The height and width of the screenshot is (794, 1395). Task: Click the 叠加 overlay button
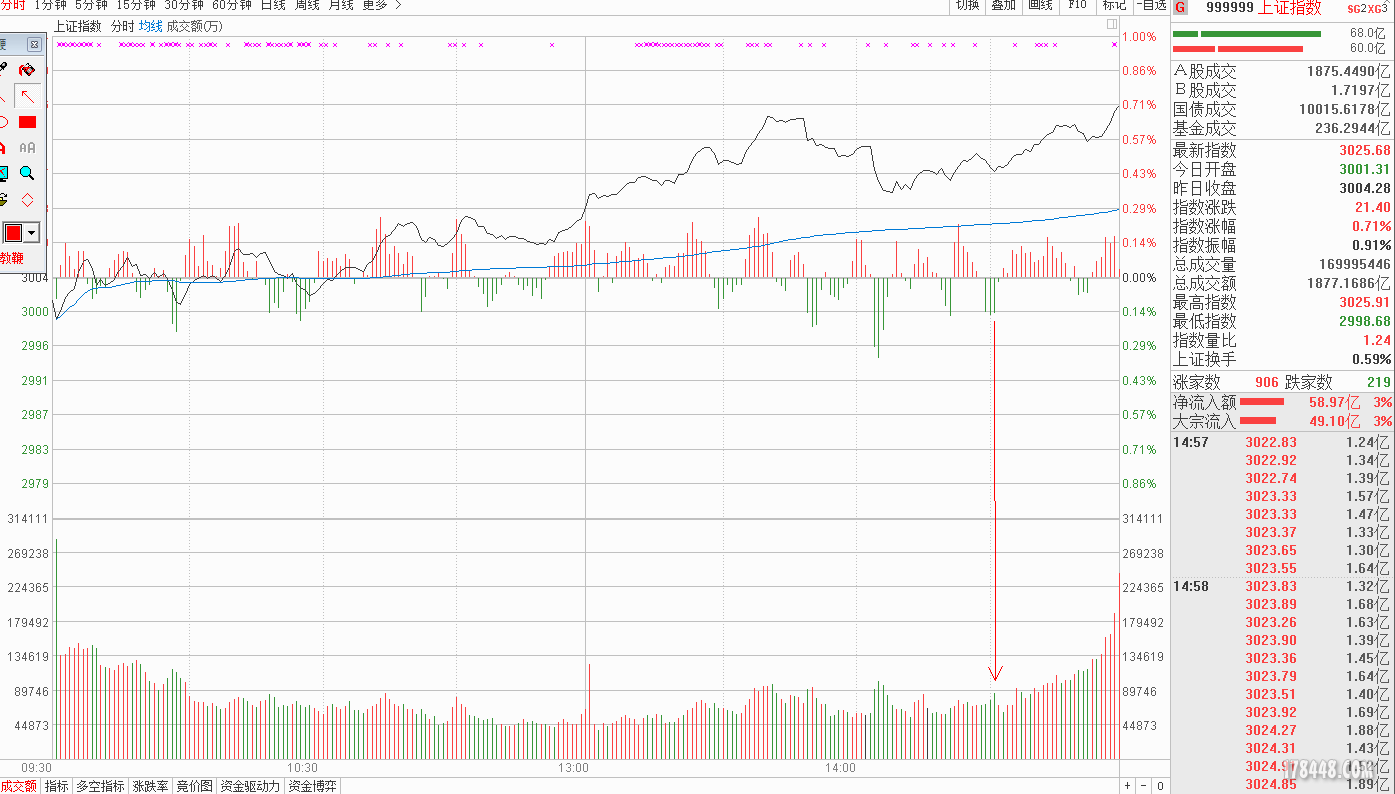tap(1003, 5)
